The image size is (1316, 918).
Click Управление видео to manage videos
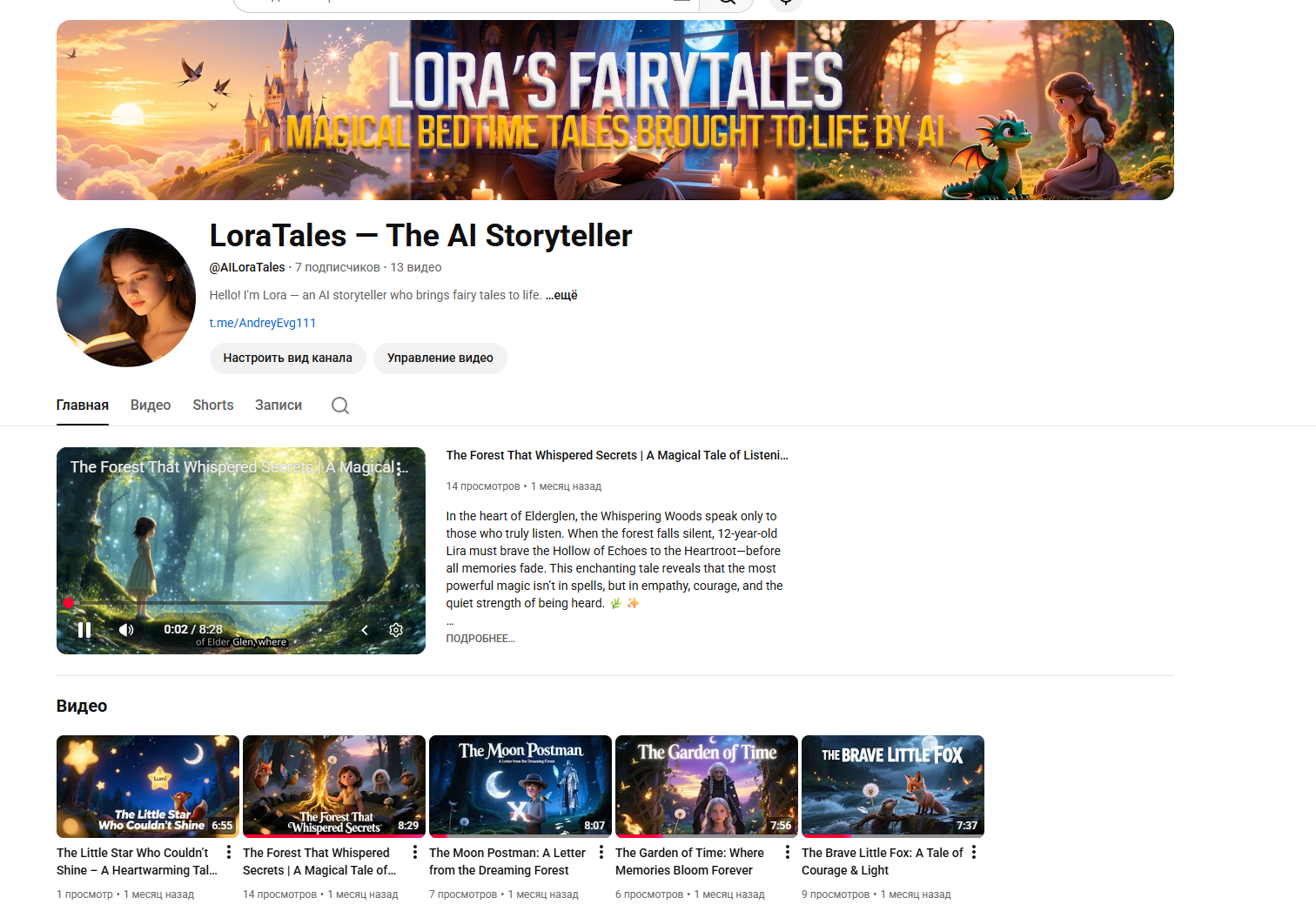[440, 358]
